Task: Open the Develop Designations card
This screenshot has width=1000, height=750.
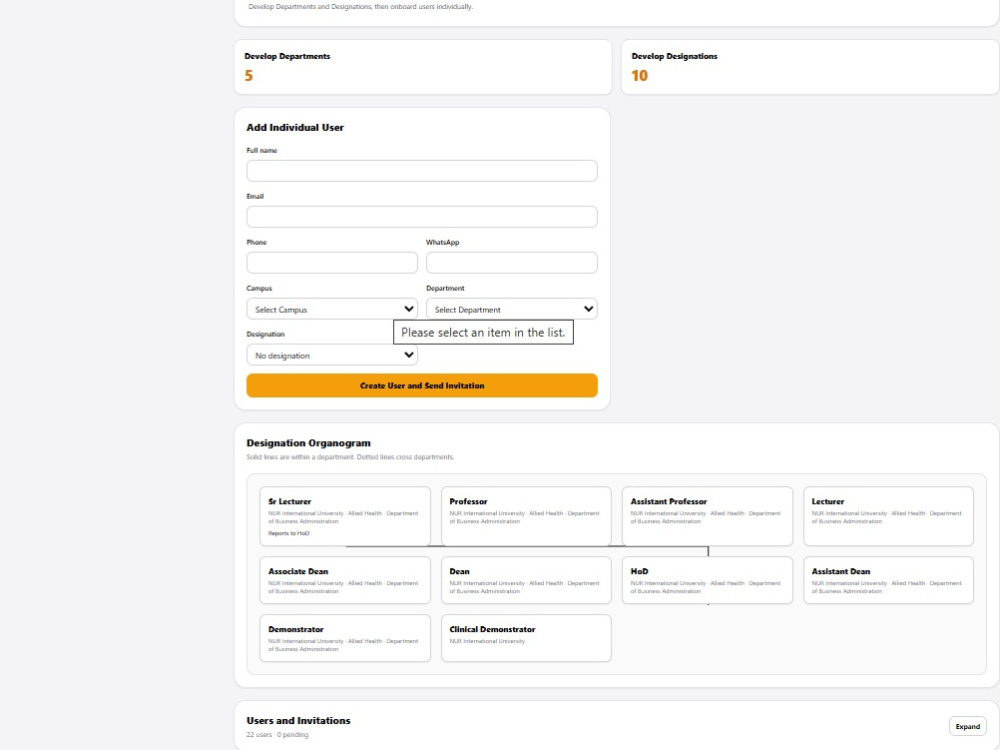Action: pyautogui.click(x=810, y=67)
